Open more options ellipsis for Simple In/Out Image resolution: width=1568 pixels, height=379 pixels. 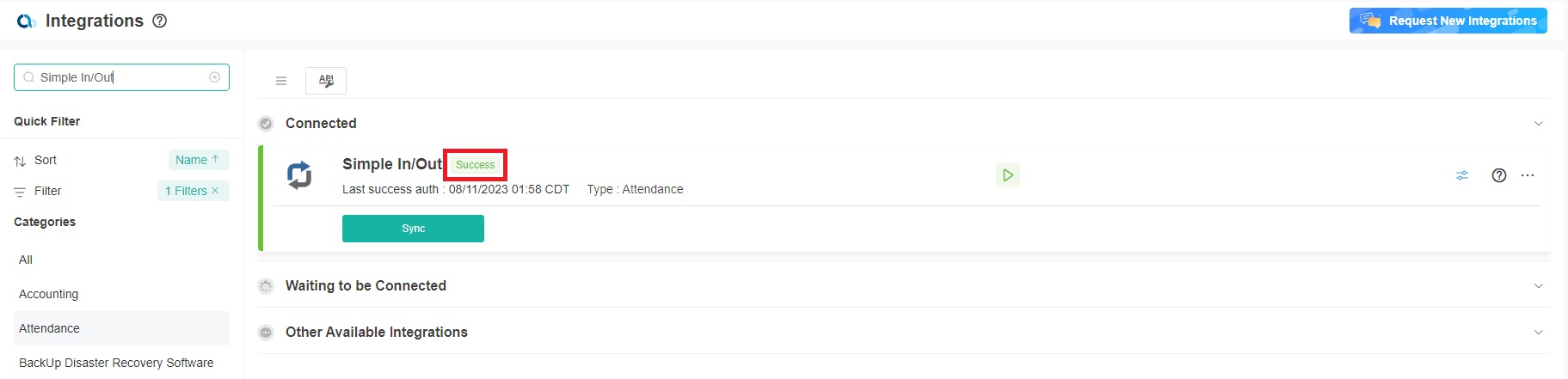click(1528, 175)
